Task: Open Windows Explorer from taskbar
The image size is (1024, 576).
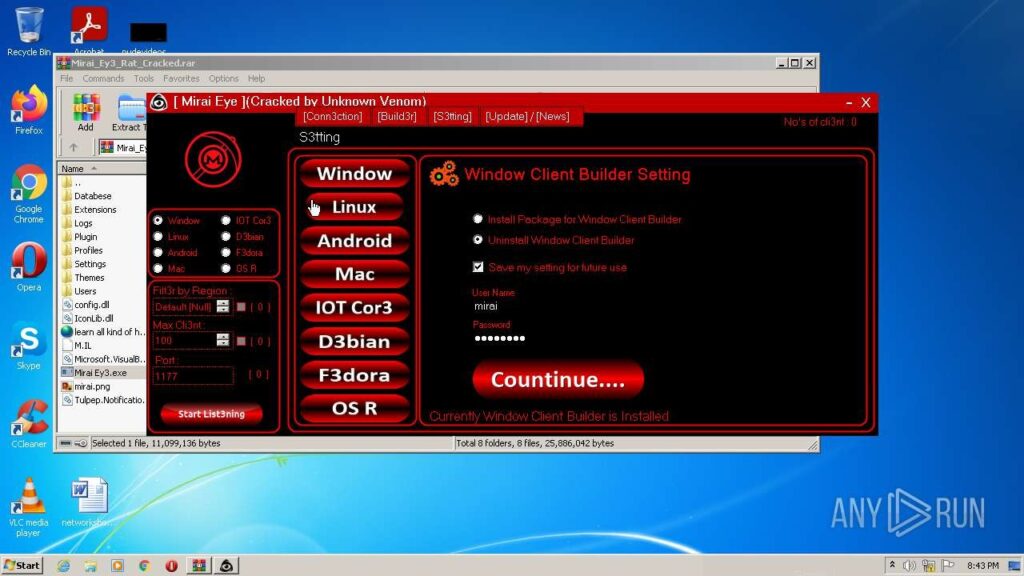Action: point(90,566)
